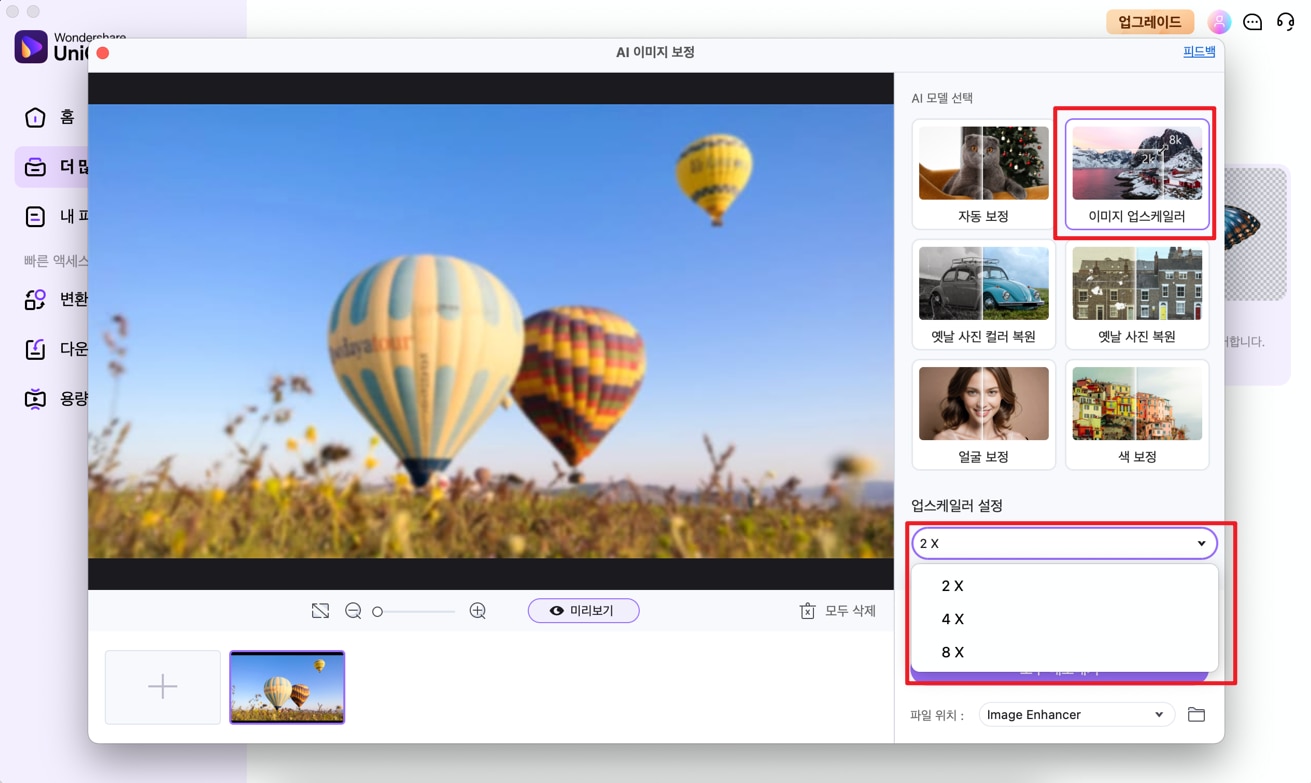Choose the 2 X upscale option
The width and height of the screenshot is (1311, 783).
[x=1064, y=586]
